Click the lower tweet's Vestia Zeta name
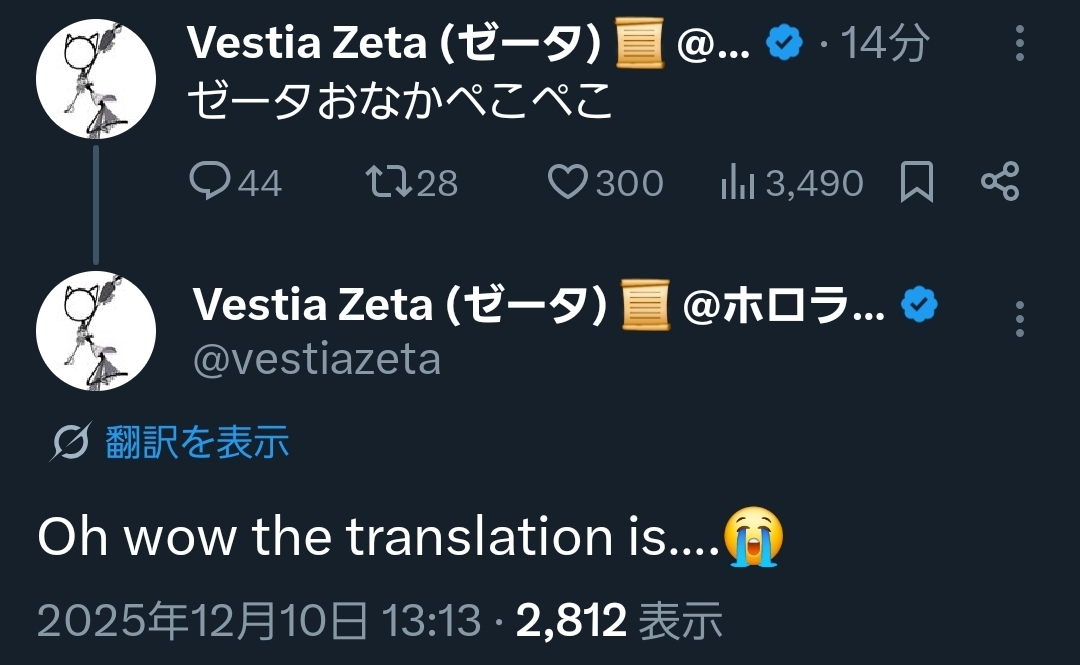 click(x=400, y=306)
